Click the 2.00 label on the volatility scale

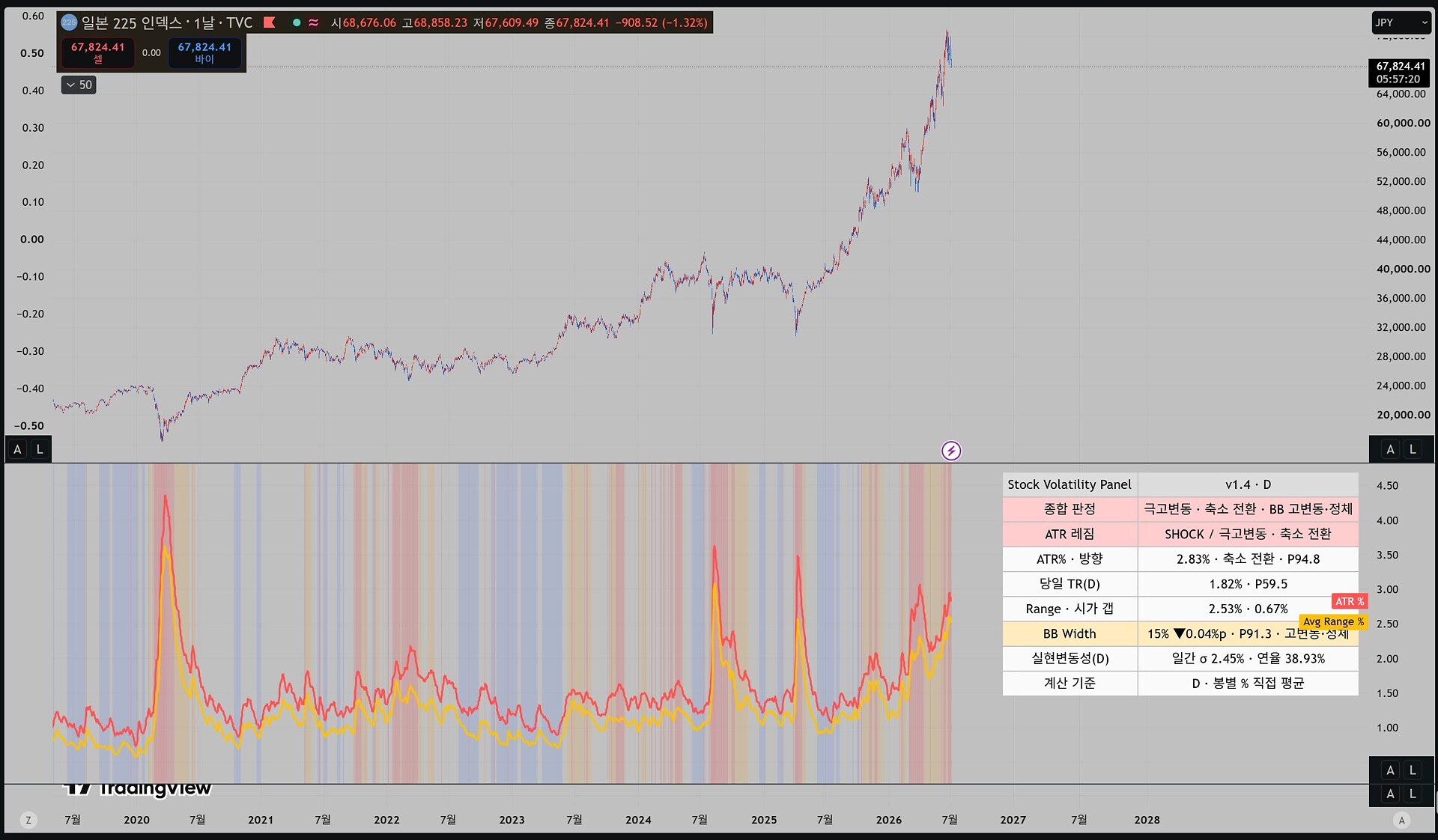tap(1387, 659)
